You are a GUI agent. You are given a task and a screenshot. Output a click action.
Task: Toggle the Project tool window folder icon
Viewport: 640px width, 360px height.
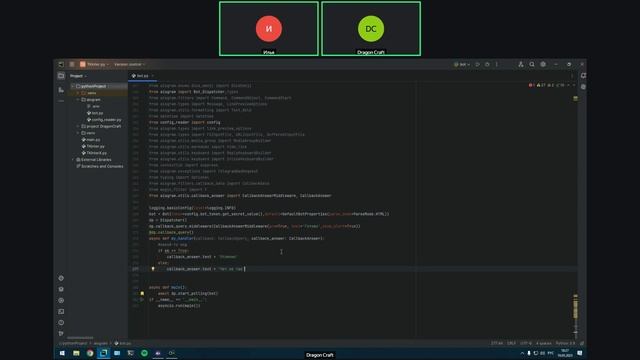click(x=61, y=76)
